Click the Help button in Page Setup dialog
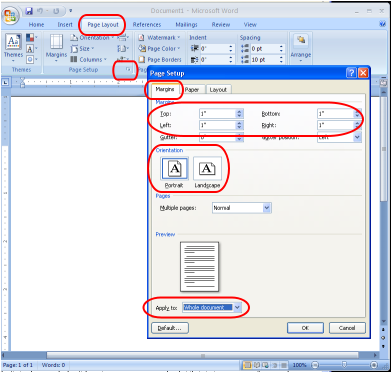This screenshot has height=373, width=392. [x=351, y=73]
